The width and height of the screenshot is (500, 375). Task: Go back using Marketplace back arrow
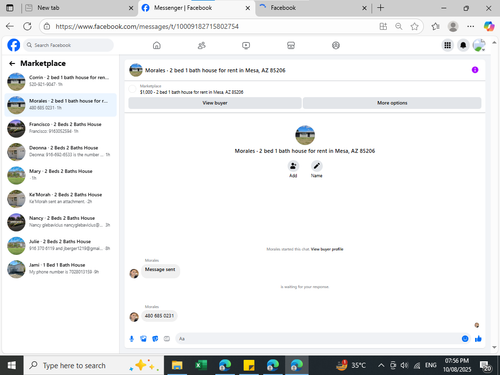12,63
